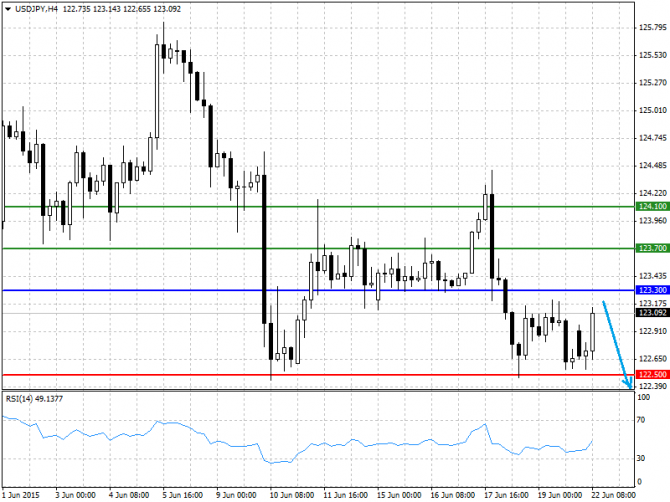Select the green 123.700 price level label
Screen dimensions: 670x502
click(x=652, y=248)
